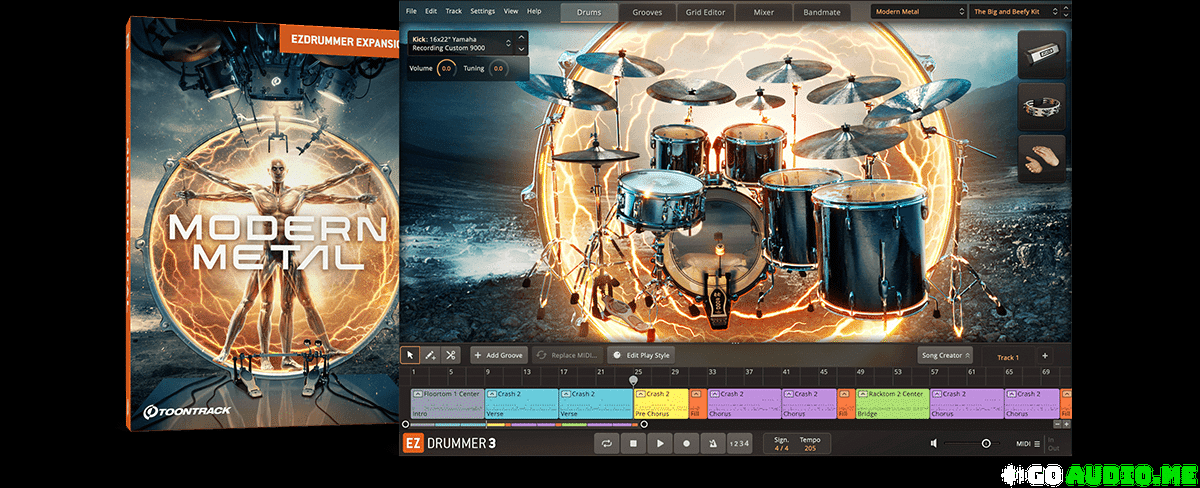Open the Settings menu
Viewport: 1200px width, 488px height.
[482, 11]
